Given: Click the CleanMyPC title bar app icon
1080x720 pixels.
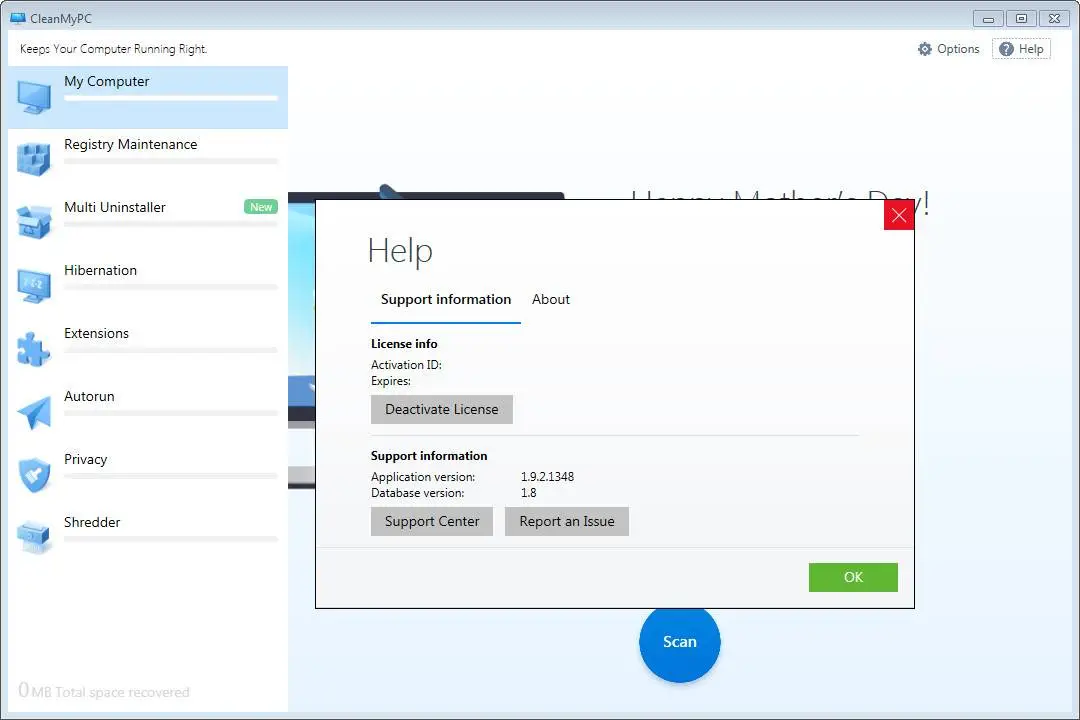Looking at the screenshot, I should (x=18, y=19).
